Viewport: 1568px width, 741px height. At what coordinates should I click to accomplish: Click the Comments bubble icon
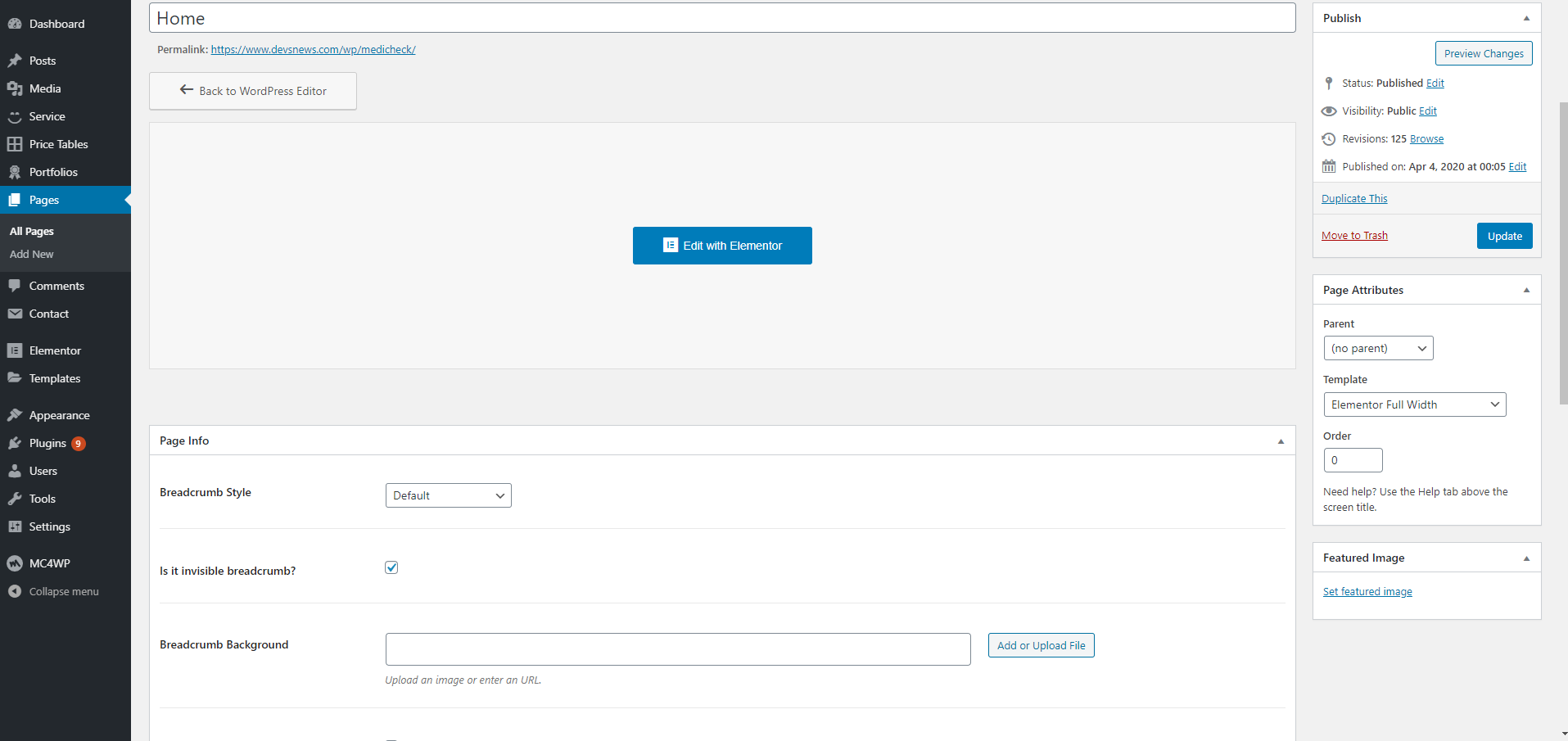click(15, 286)
